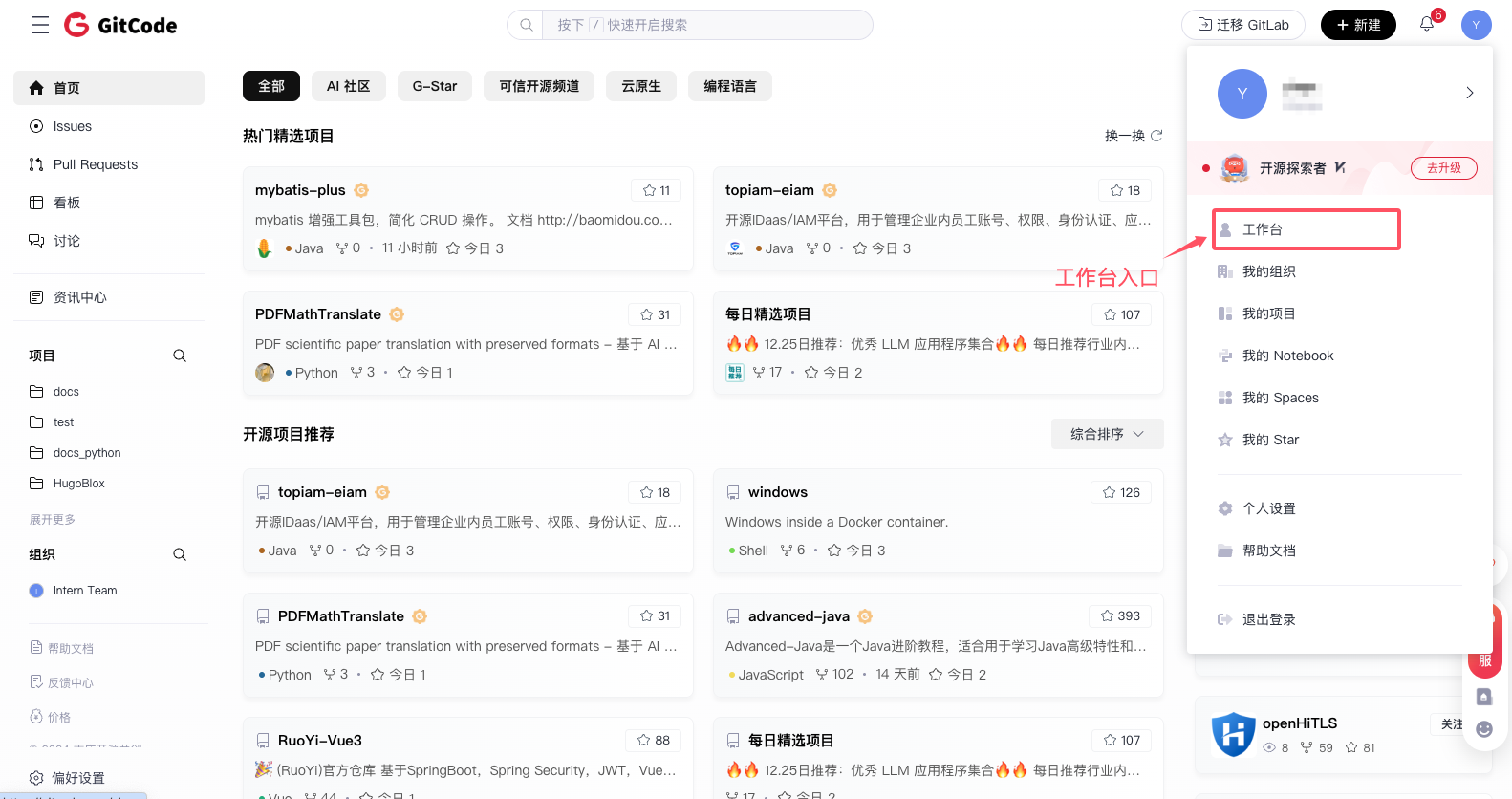The image size is (1512, 799).
Task: Focus the quick search input field
Action: pyautogui.click(x=707, y=25)
